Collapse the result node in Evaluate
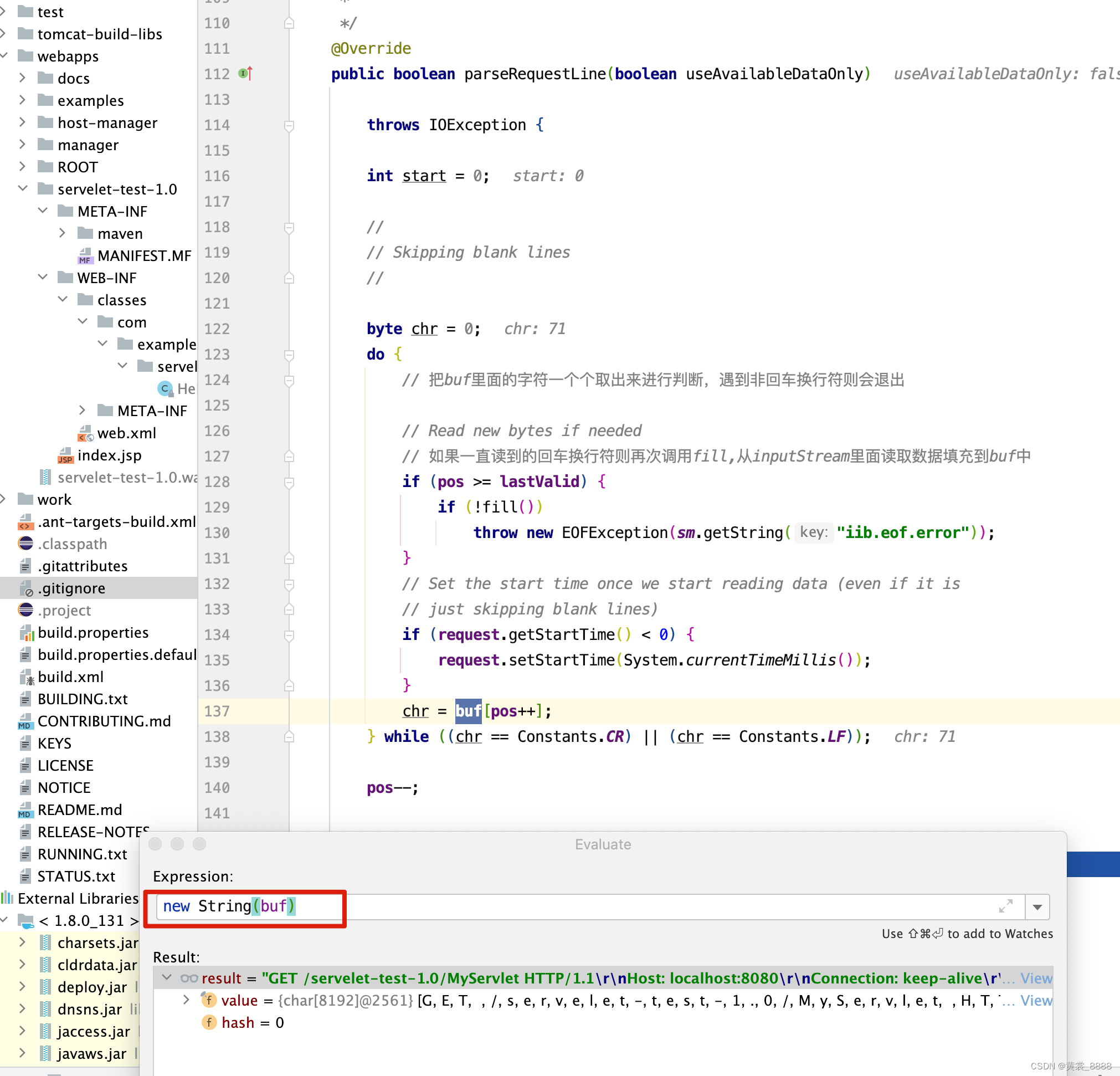The height and width of the screenshot is (1076, 1120). tap(167, 978)
